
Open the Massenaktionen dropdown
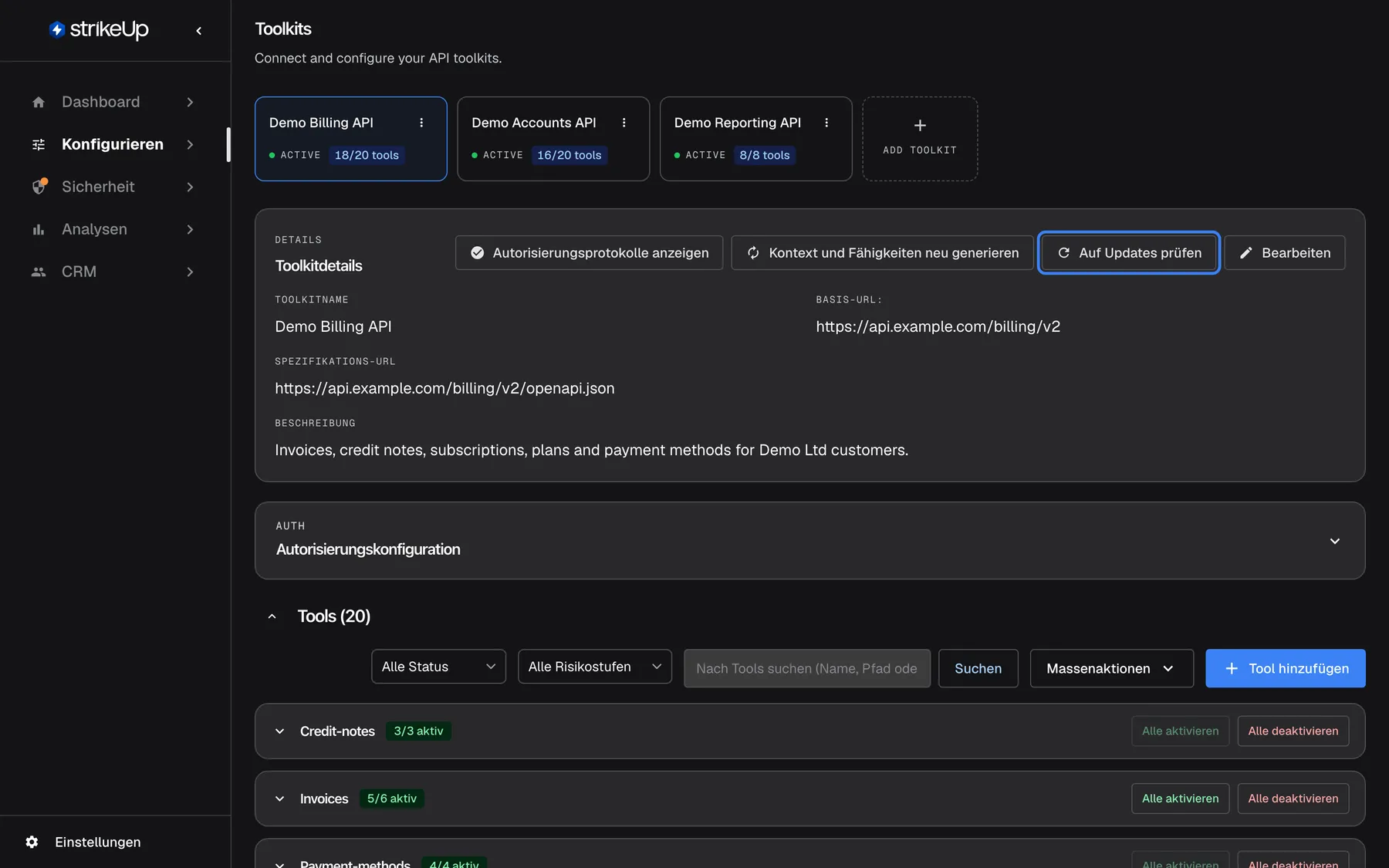pyautogui.click(x=1112, y=668)
